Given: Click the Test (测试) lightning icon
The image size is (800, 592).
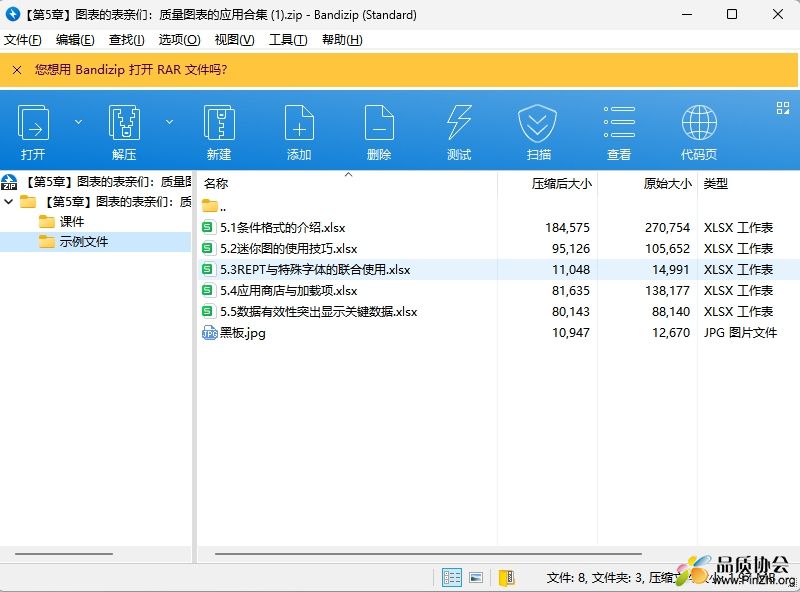Looking at the screenshot, I should [459, 122].
